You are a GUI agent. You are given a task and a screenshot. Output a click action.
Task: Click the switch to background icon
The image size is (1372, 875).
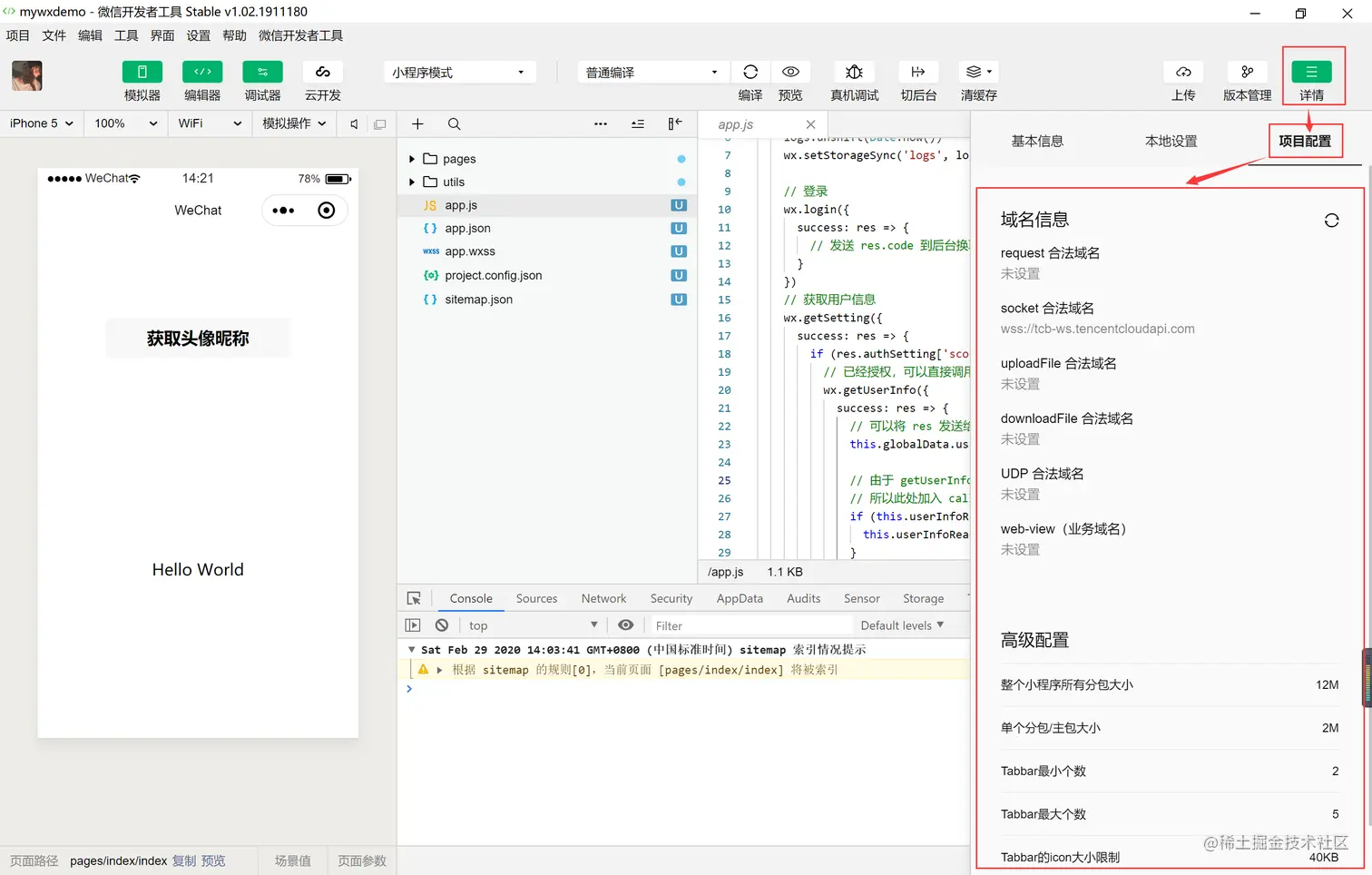coord(918,72)
